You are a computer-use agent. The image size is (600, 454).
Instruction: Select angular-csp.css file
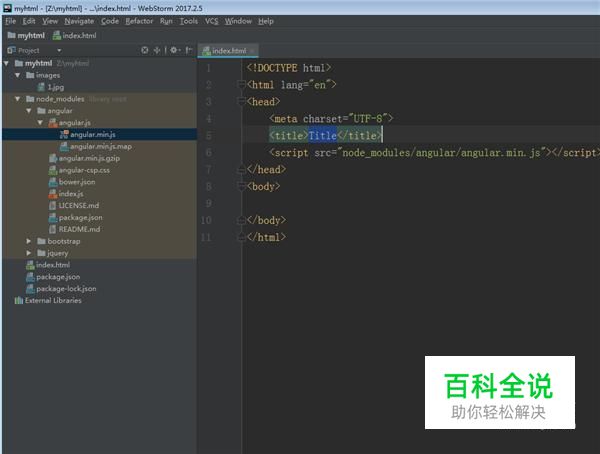(x=79, y=170)
